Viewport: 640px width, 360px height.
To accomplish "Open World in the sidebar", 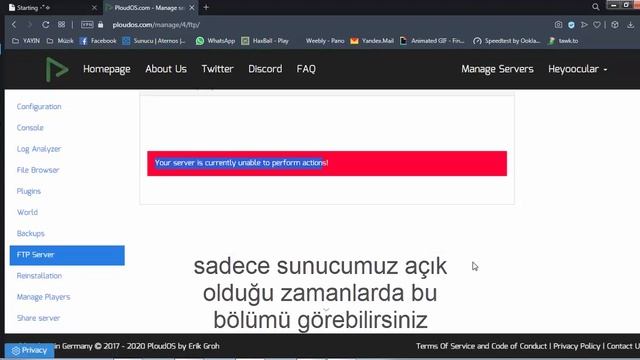I will click(x=27, y=212).
